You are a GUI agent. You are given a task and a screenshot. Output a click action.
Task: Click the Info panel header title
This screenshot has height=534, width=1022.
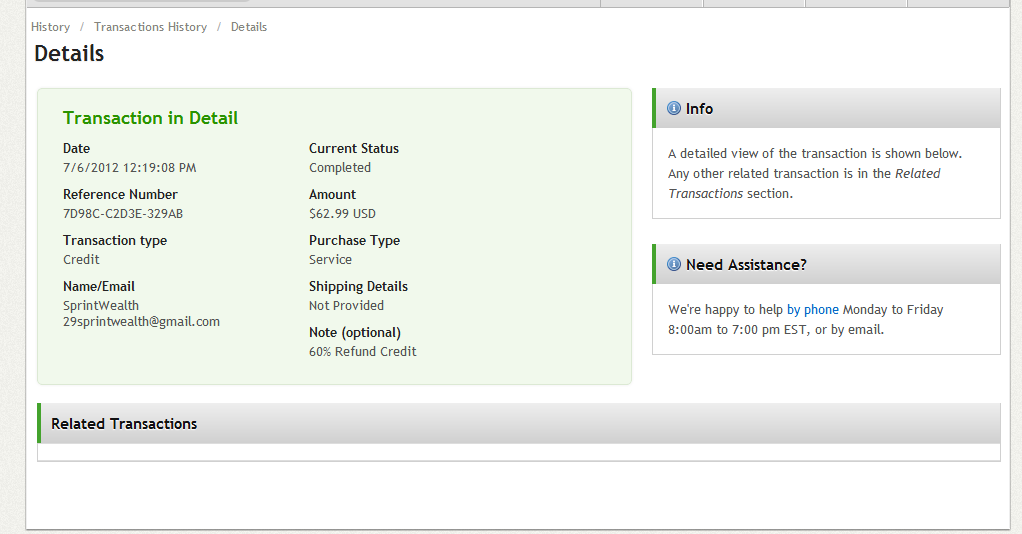[699, 109]
